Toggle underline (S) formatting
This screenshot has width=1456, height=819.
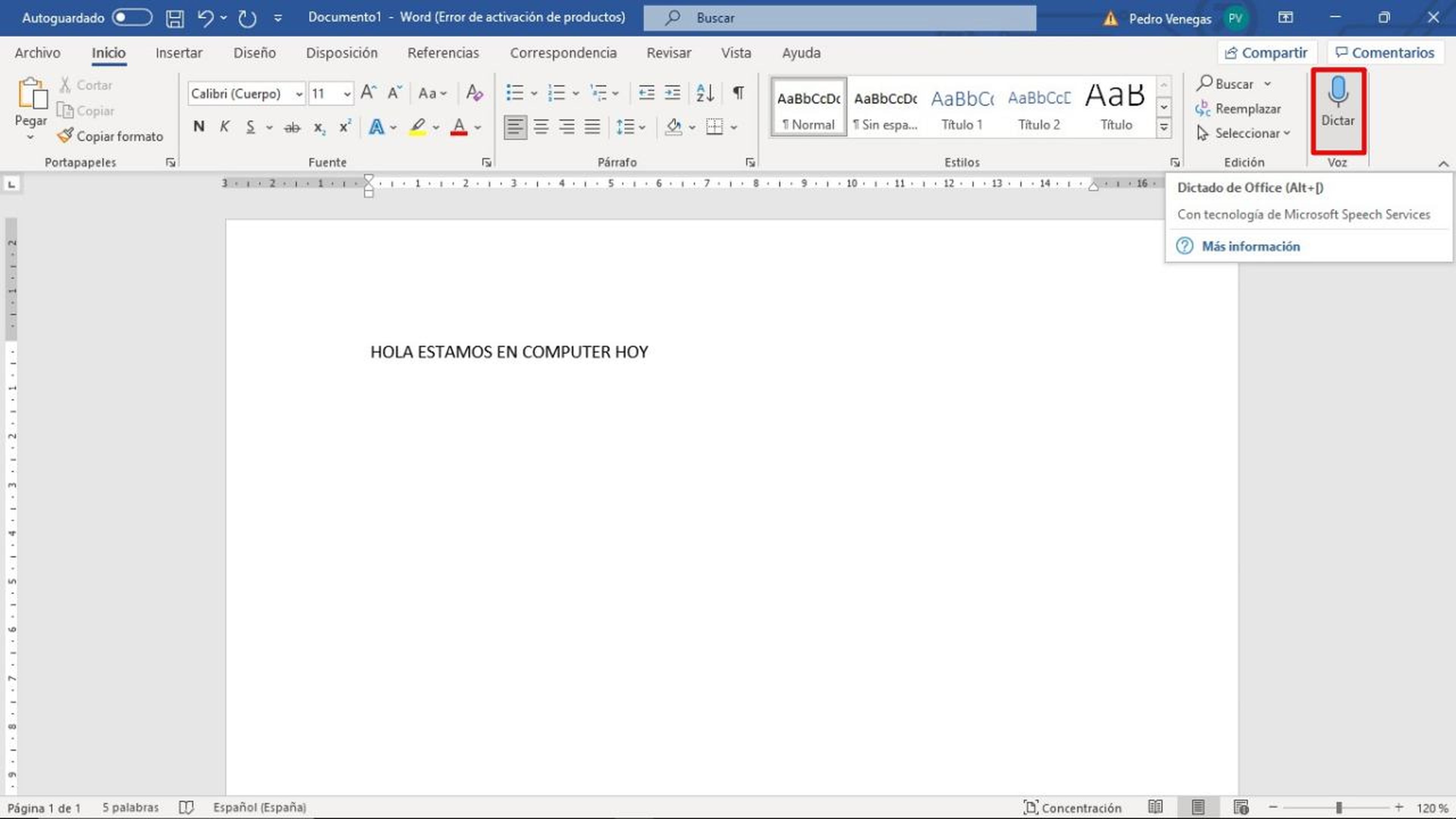tap(250, 127)
